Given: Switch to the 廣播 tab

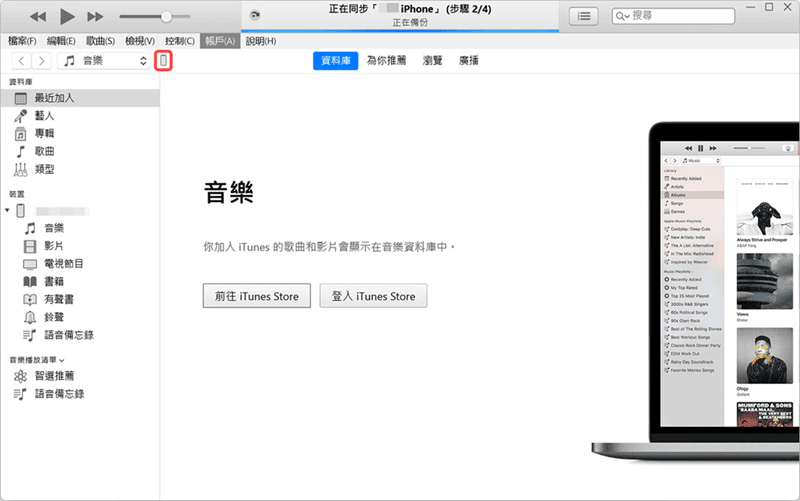Looking at the screenshot, I should pos(468,61).
